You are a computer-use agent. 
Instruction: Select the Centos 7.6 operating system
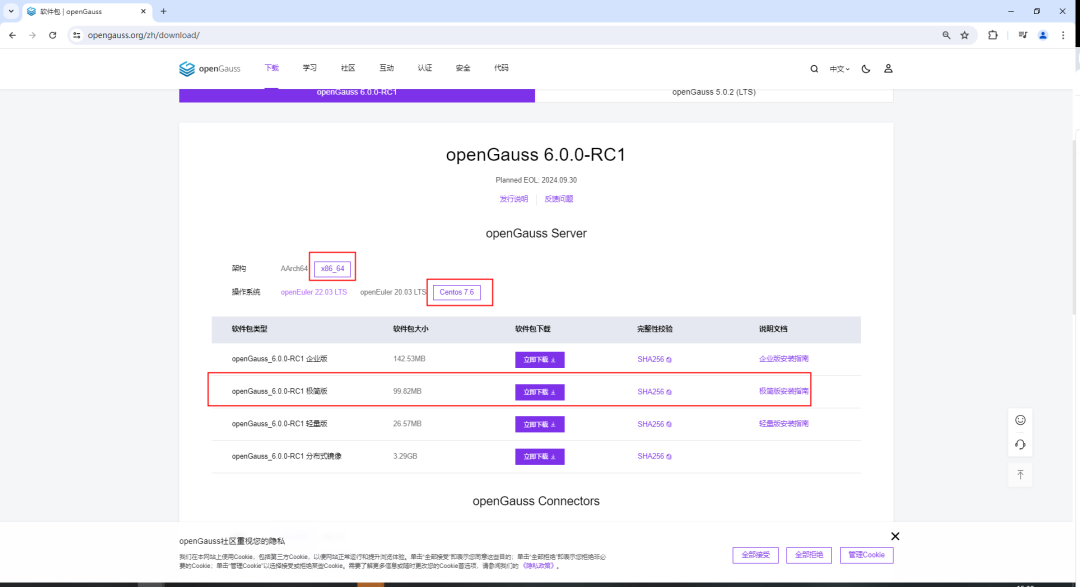(x=459, y=292)
